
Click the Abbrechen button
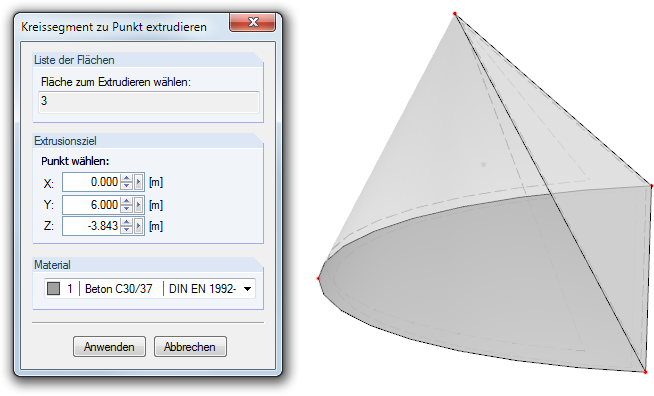point(190,347)
